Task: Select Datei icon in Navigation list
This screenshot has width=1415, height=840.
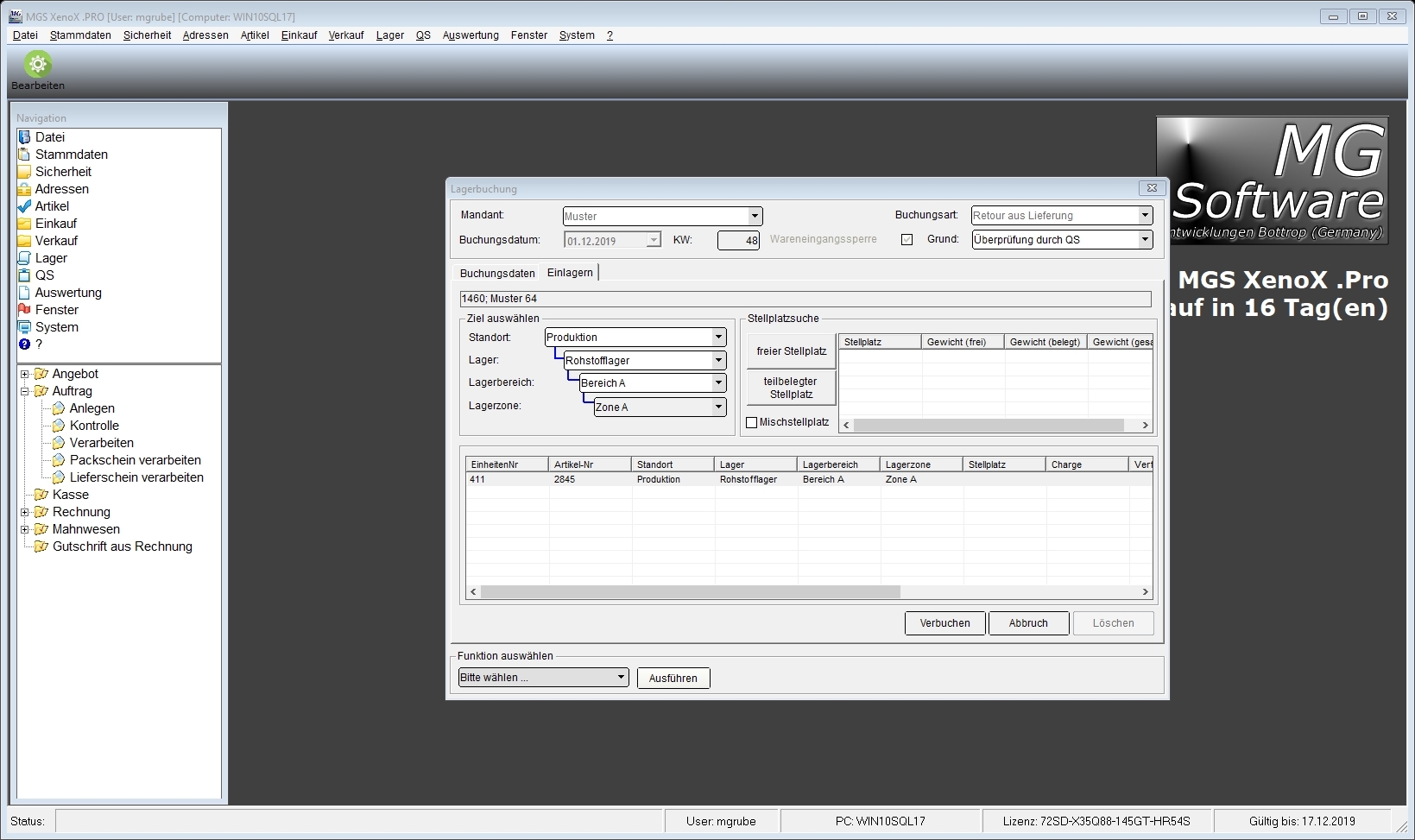Action: click(x=24, y=137)
